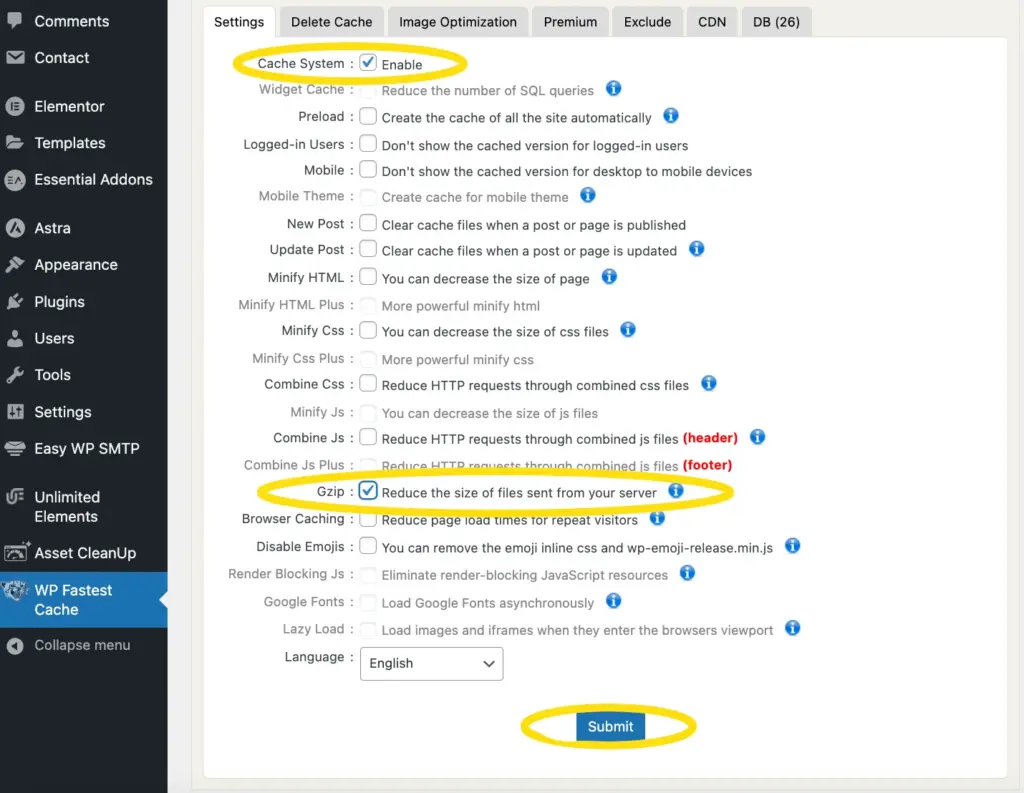Open info icon for Minify HTML
The width and height of the screenshot is (1024, 793).
609,276
